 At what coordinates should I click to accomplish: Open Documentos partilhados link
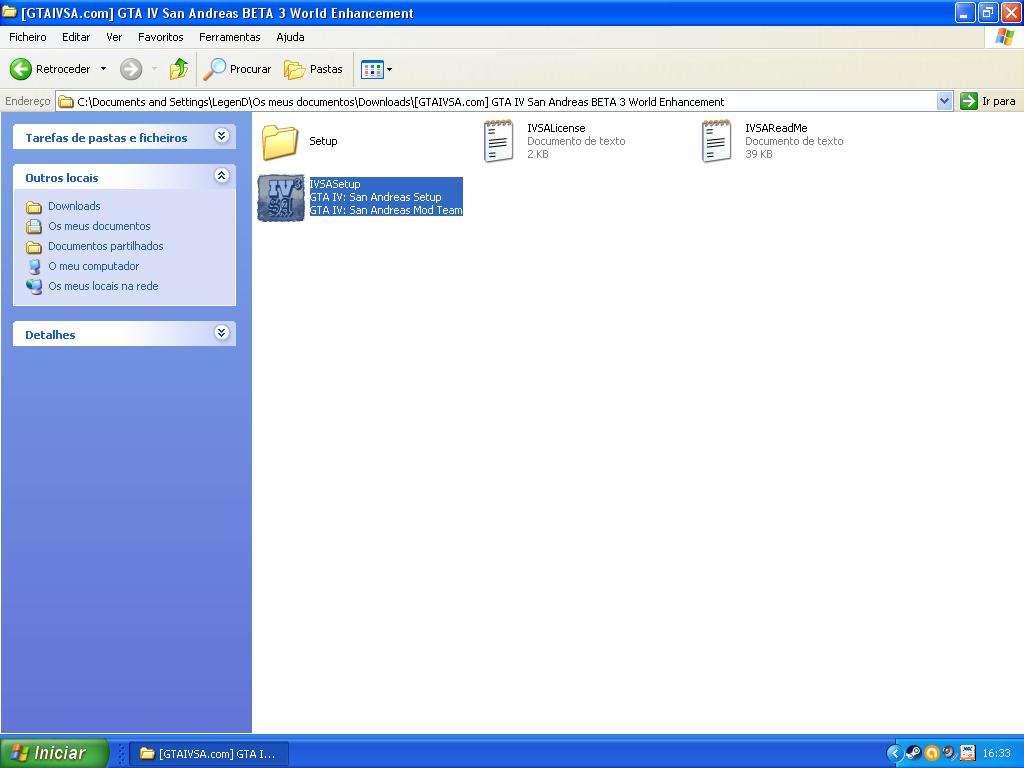(x=106, y=246)
